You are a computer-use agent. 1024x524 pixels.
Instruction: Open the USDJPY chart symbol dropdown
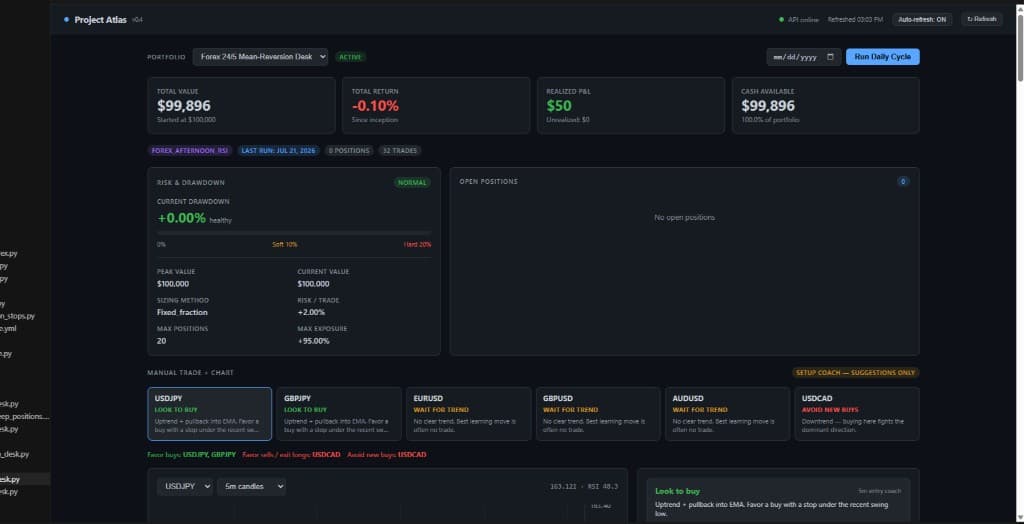pos(184,486)
